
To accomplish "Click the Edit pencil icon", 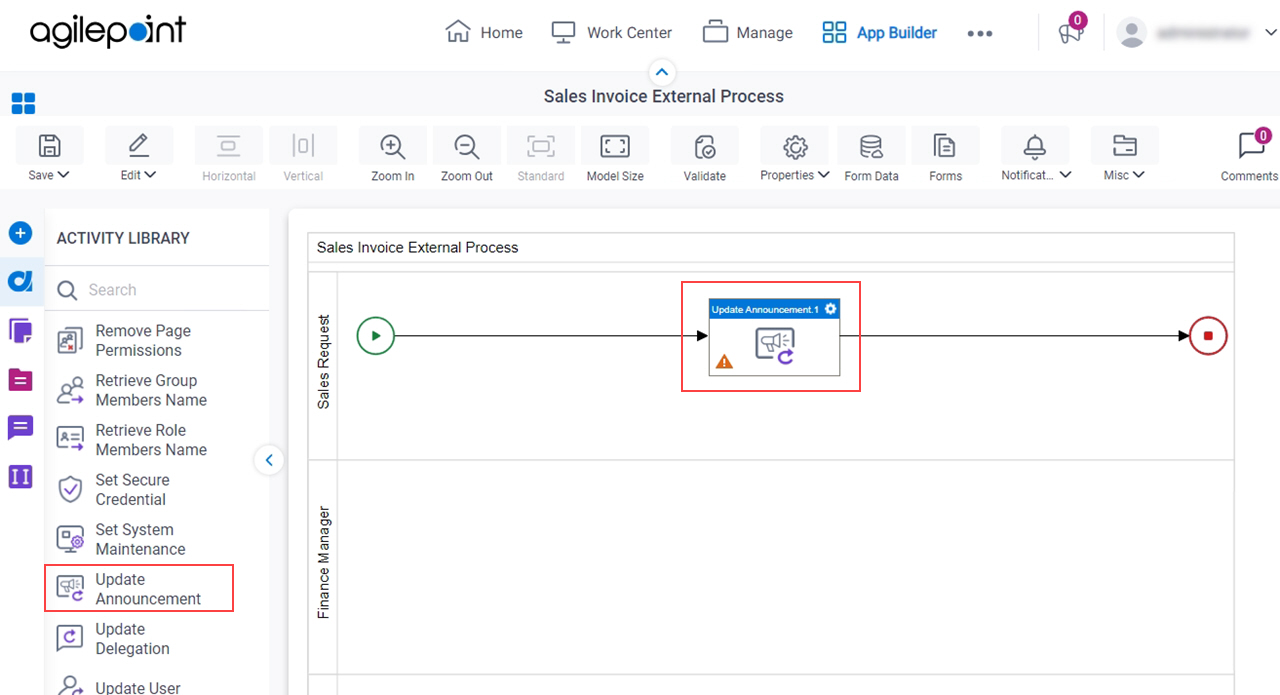I will [x=138, y=146].
